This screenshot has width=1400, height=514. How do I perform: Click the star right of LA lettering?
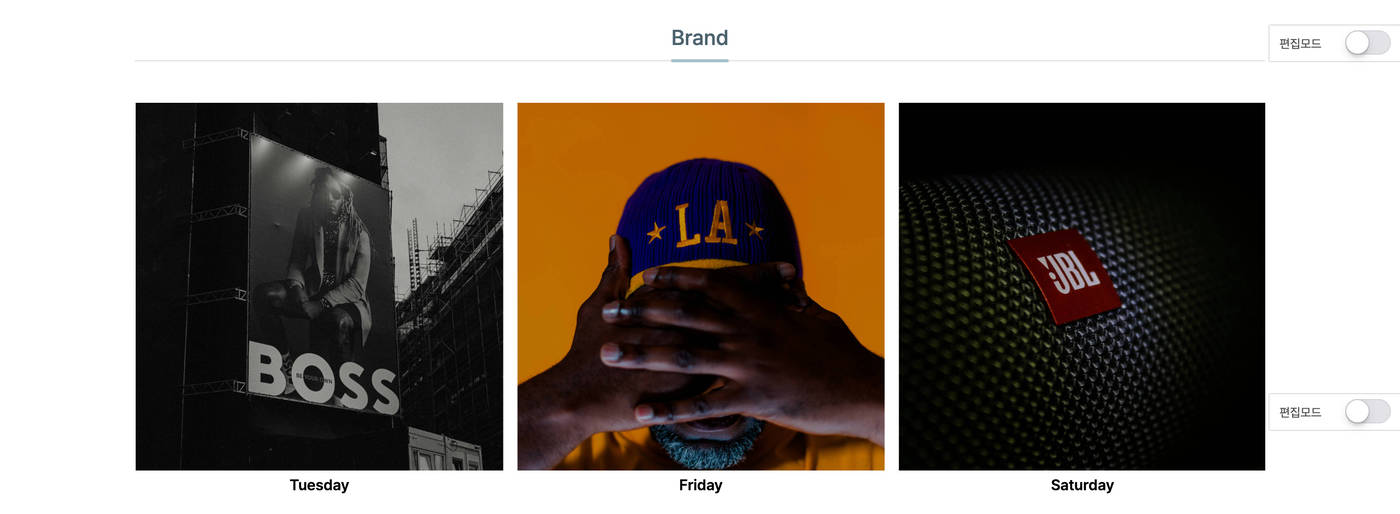(x=754, y=230)
